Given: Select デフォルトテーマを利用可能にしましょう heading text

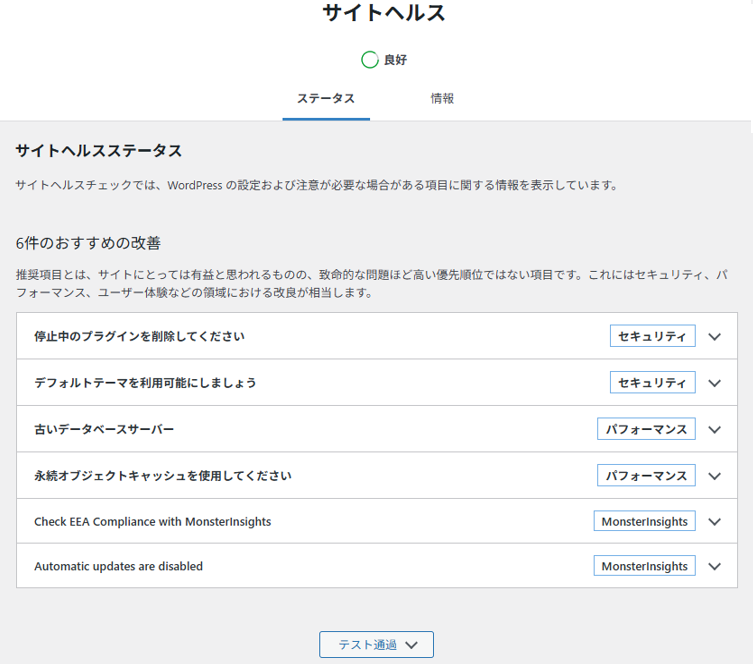Looking at the screenshot, I should [145, 383].
